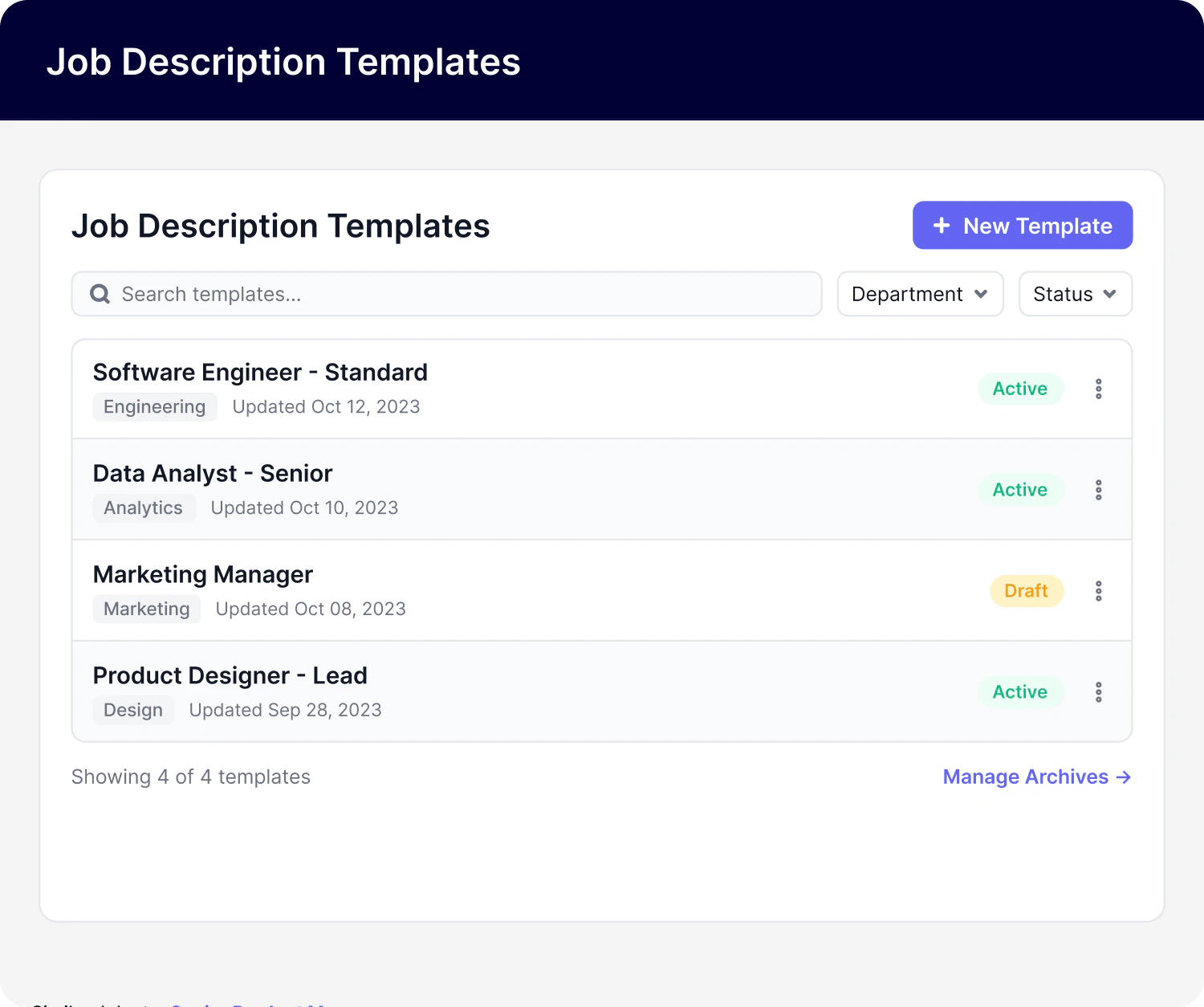This screenshot has width=1204, height=1007.
Task: Click Draft badge on Marketing Manager row
Action: tap(1027, 591)
